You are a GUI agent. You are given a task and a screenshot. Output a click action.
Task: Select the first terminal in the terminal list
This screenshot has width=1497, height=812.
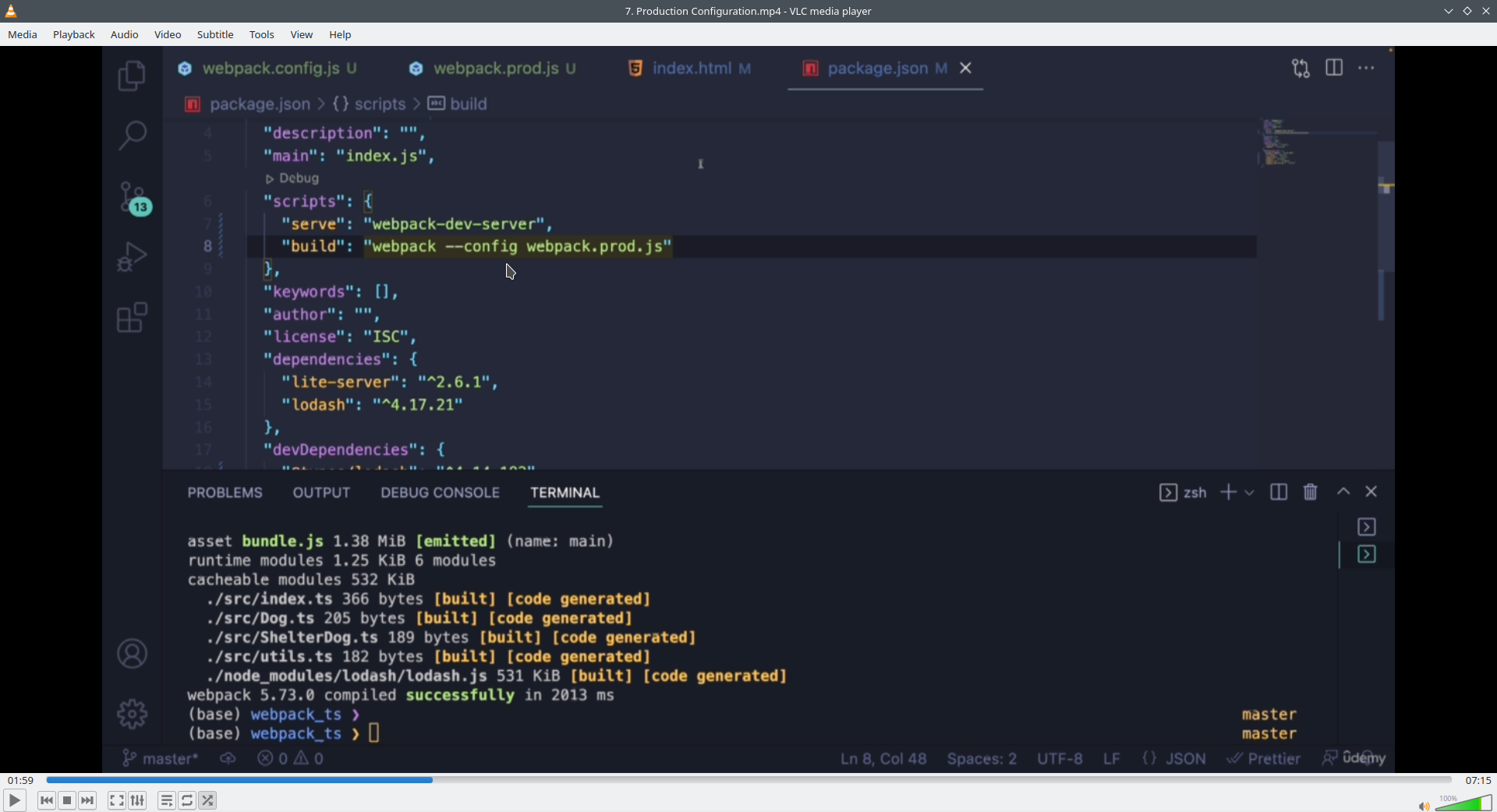pyautogui.click(x=1367, y=528)
